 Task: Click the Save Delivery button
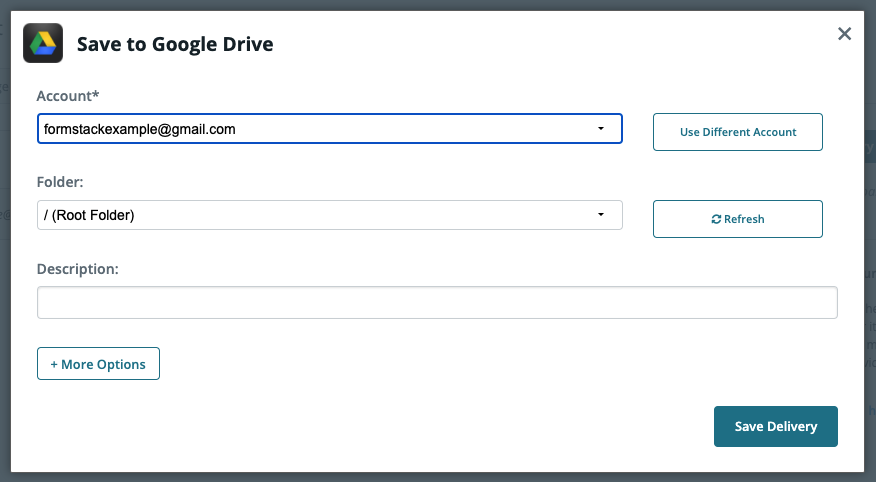775,426
